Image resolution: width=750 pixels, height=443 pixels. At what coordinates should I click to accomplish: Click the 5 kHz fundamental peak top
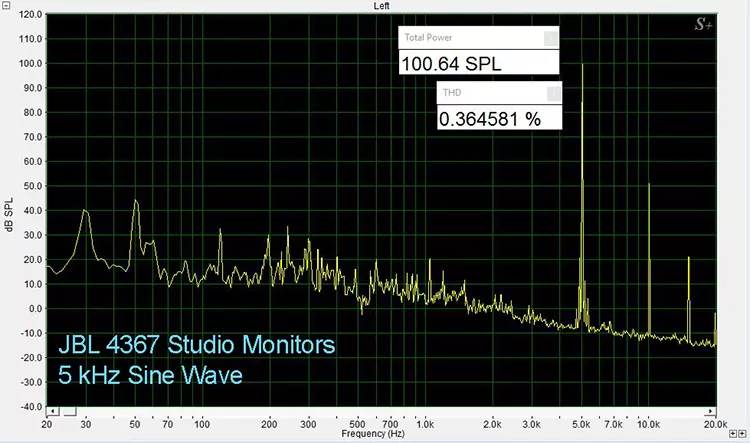click(x=582, y=65)
